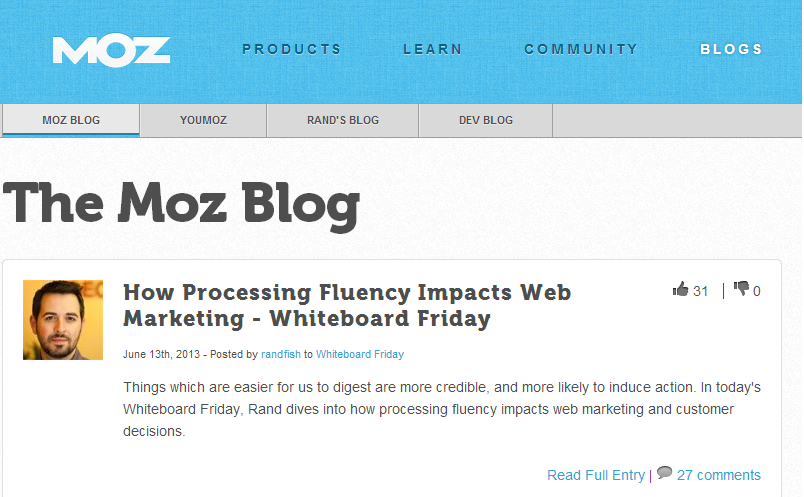Open the Processing Fluency post title
Image resolution: width=804 pixels, height=497 pixels.
point(347,305)
